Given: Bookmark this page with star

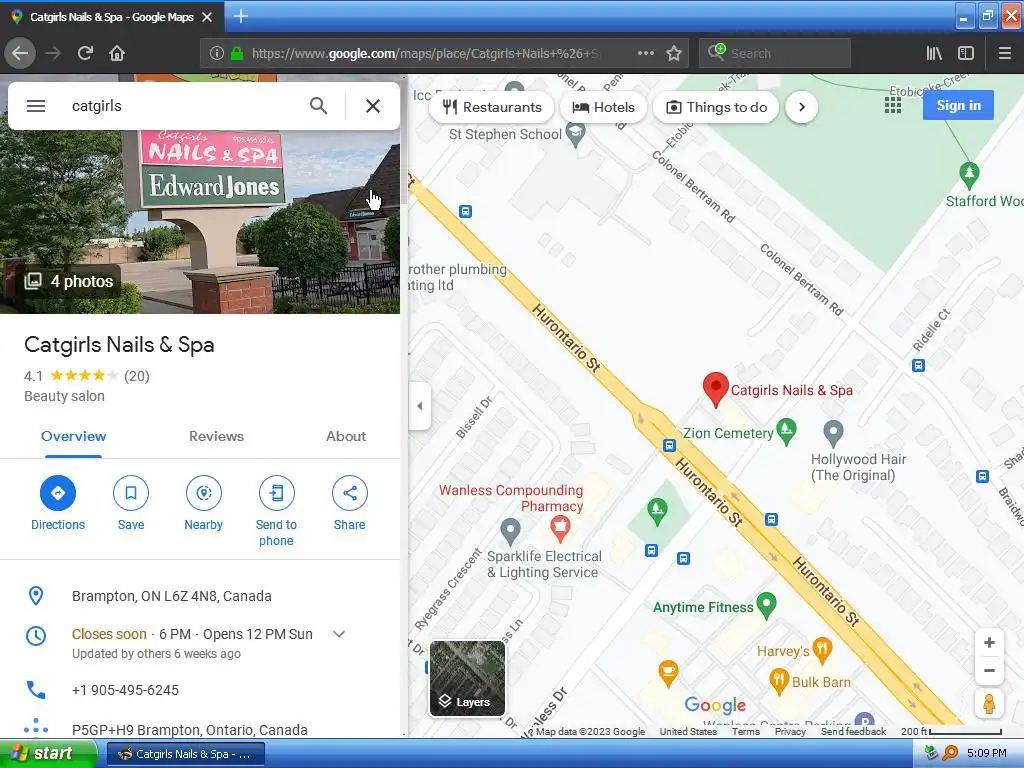Looking at the screenshot, I should 674,53.
